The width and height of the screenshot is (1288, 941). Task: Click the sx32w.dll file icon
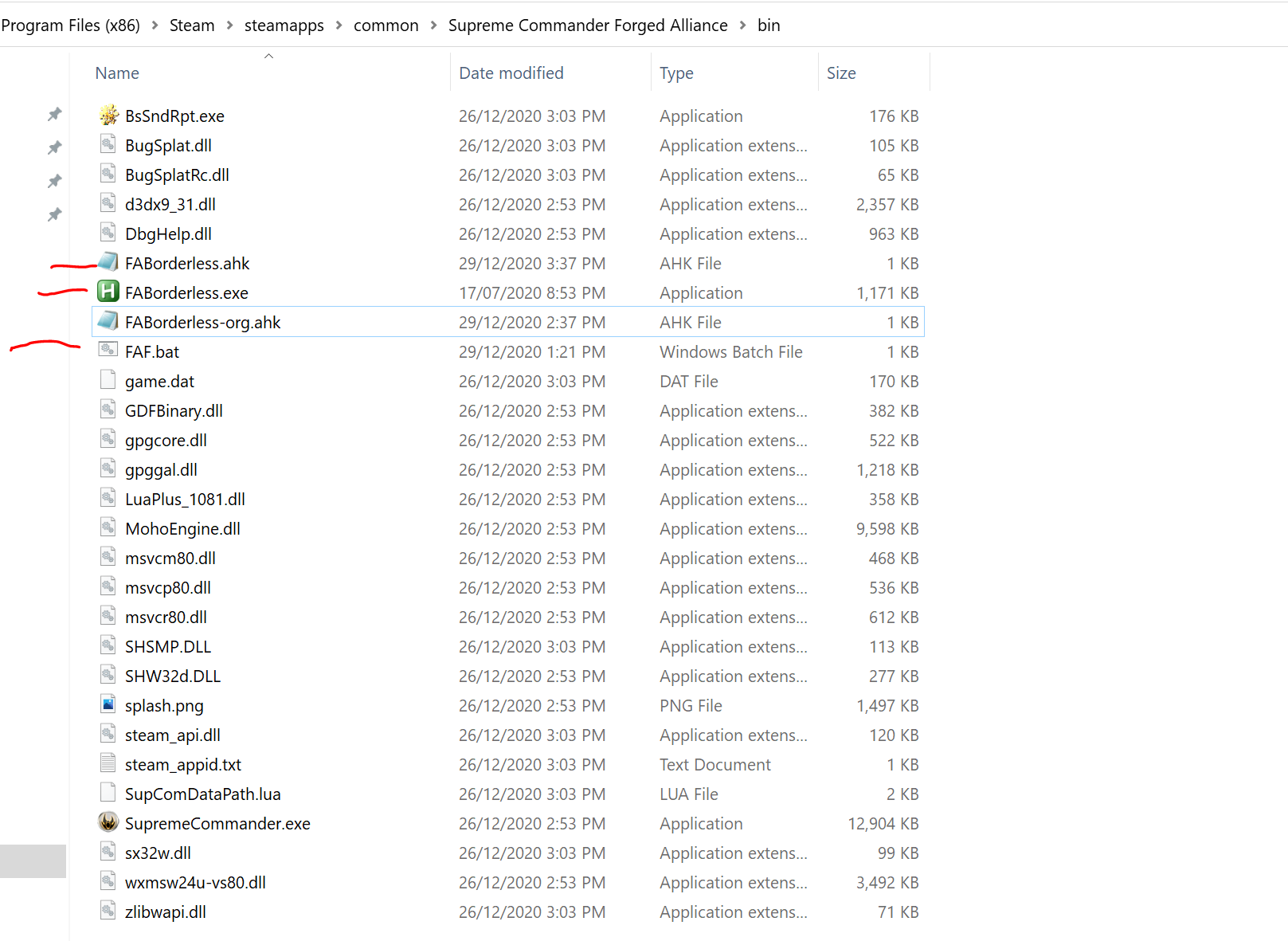(108, 852)
